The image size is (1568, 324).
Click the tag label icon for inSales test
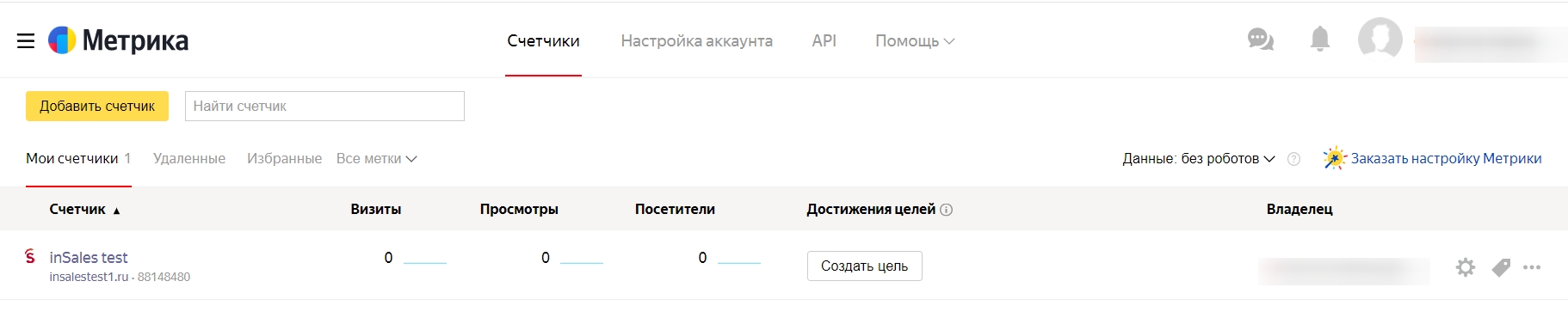pos(1501,267)
